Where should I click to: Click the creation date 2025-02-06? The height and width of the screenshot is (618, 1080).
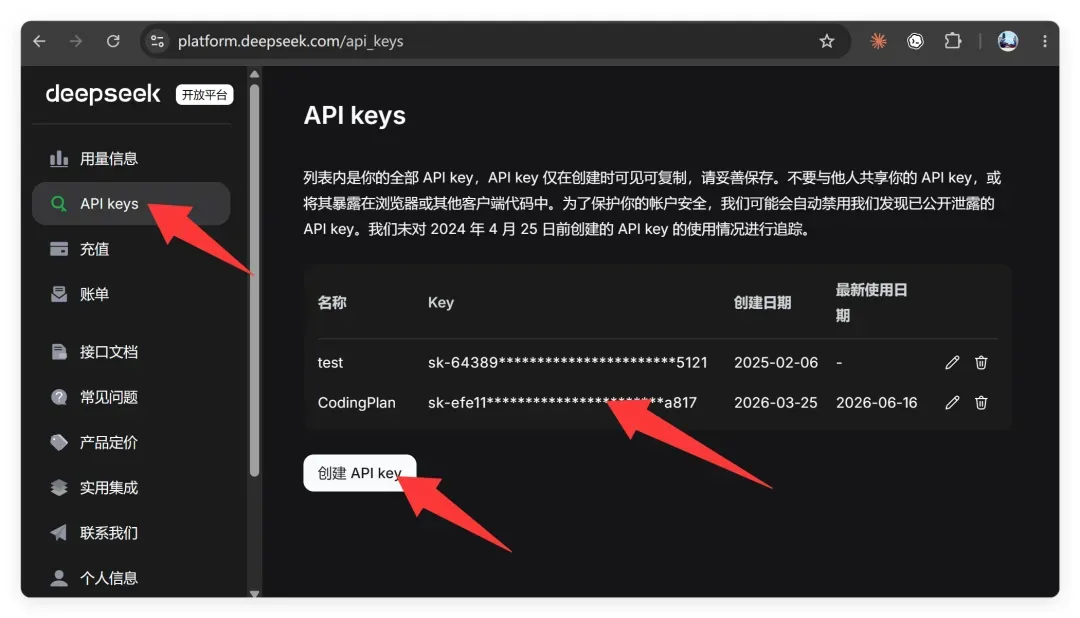pos(776,362)
